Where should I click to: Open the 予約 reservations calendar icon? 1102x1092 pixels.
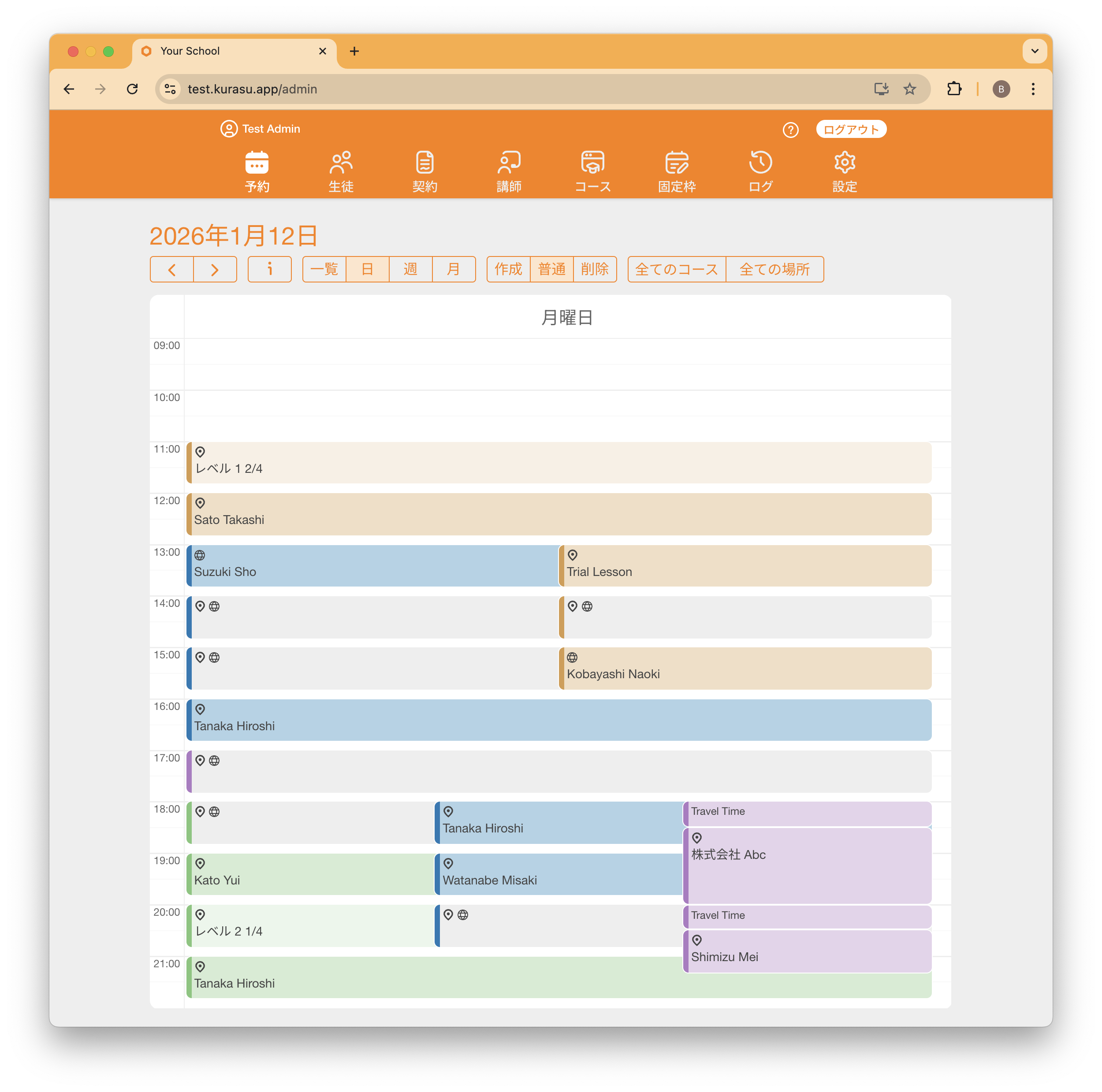(x=257, y=163)
